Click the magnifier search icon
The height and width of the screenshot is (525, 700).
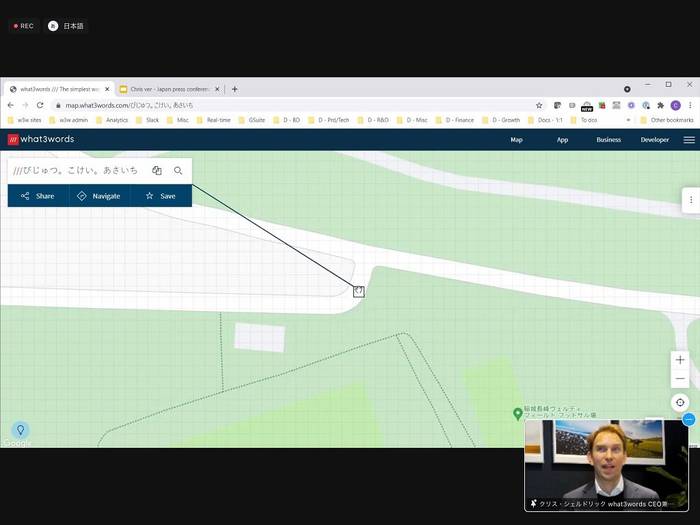pyautogui.click(x=178, y=171)
